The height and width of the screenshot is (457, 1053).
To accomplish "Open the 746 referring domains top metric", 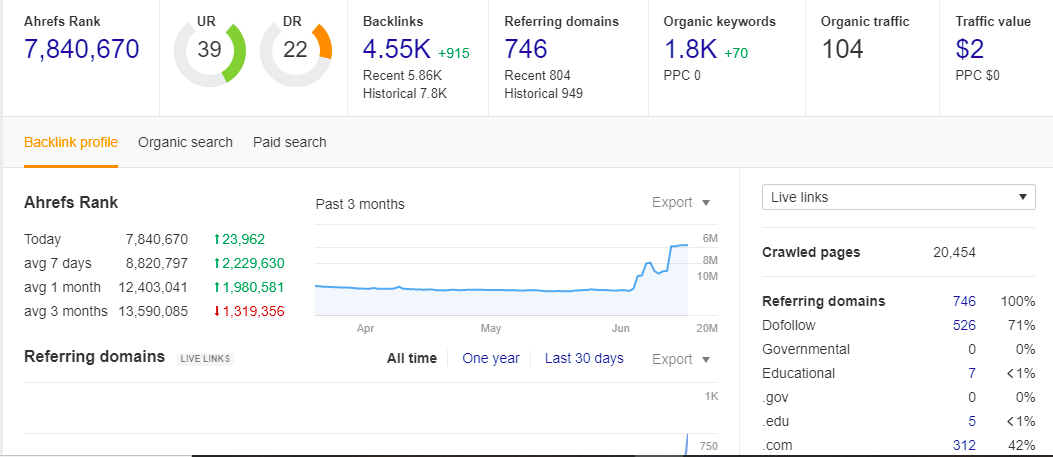I will tap(526, 49).
